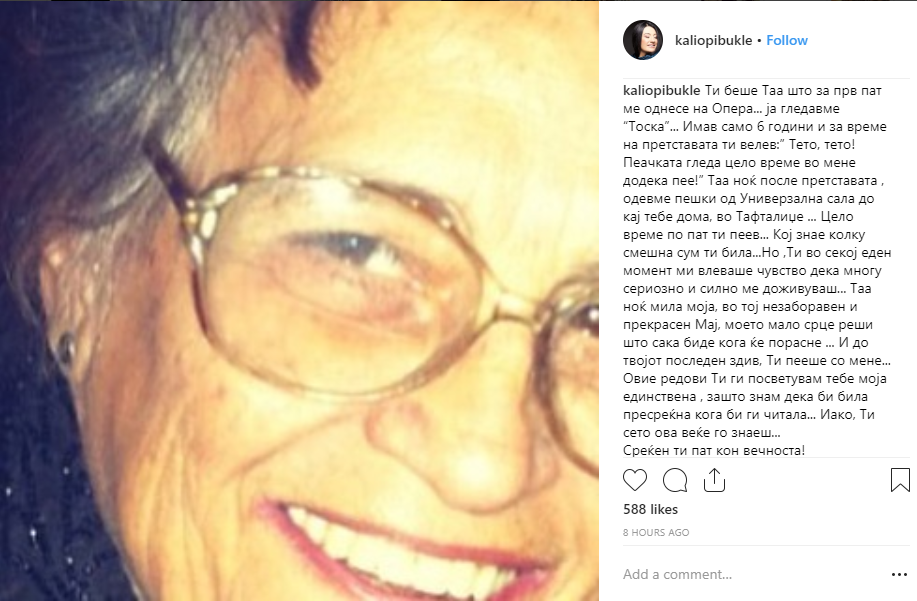Click the posted photo of smiling woman
The width and height of the screenshot is (917, 601).
click(x=299, y=300)
